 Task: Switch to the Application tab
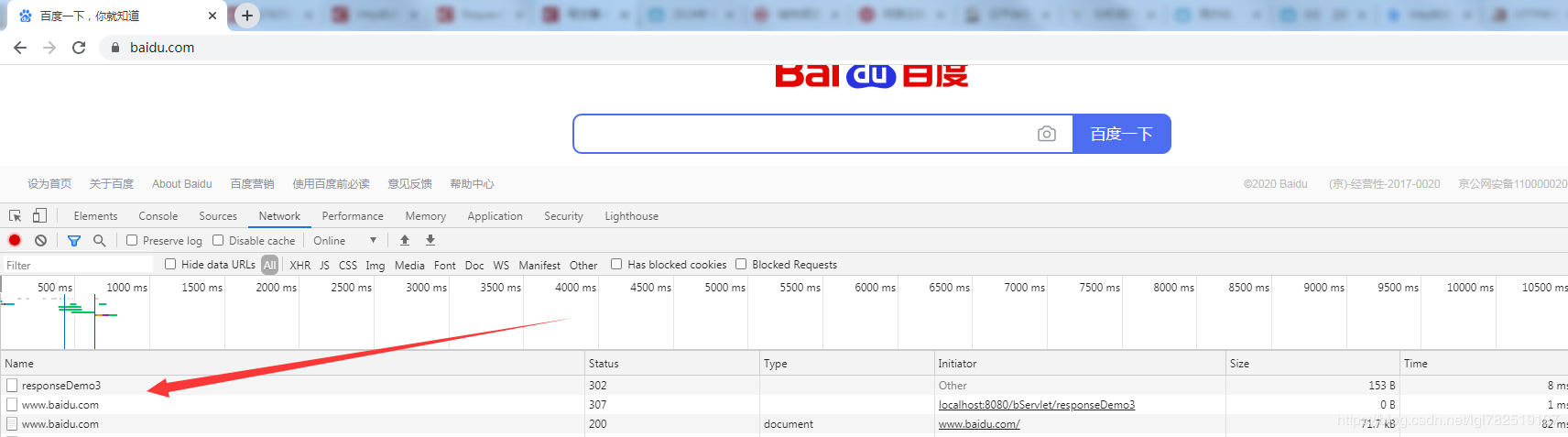(x=495, y=216)
